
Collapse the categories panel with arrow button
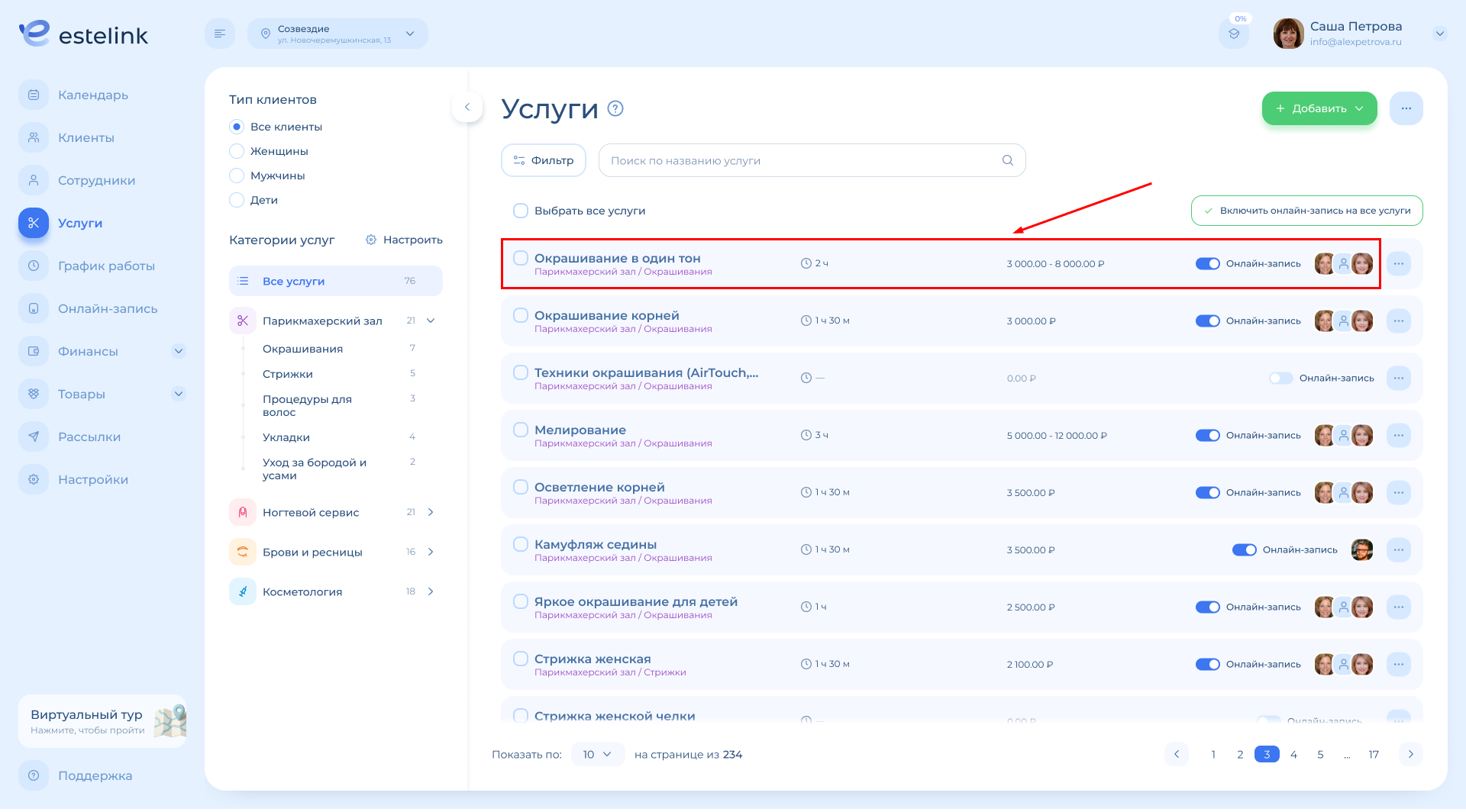tap(467, 107)
